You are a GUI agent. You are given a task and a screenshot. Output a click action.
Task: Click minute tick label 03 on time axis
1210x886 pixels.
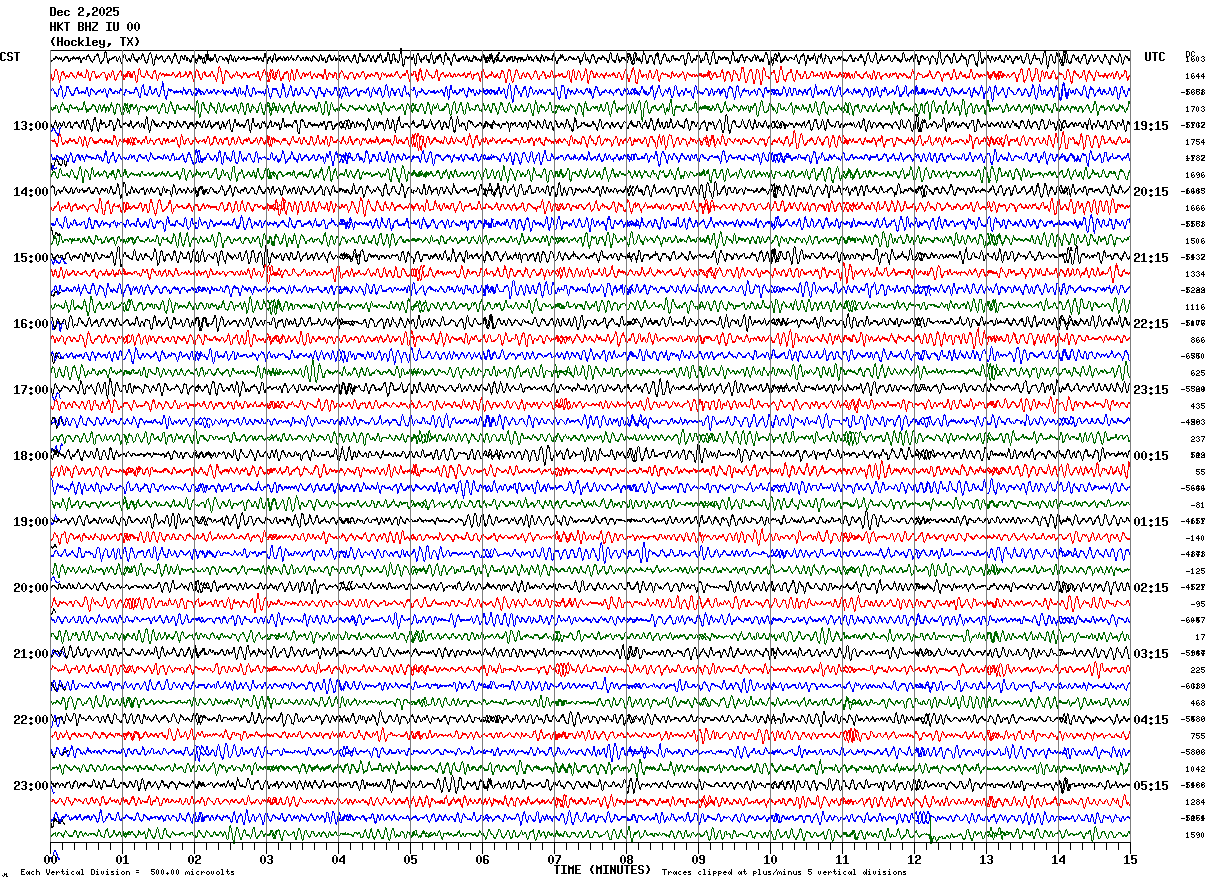(x=266, y=859)
